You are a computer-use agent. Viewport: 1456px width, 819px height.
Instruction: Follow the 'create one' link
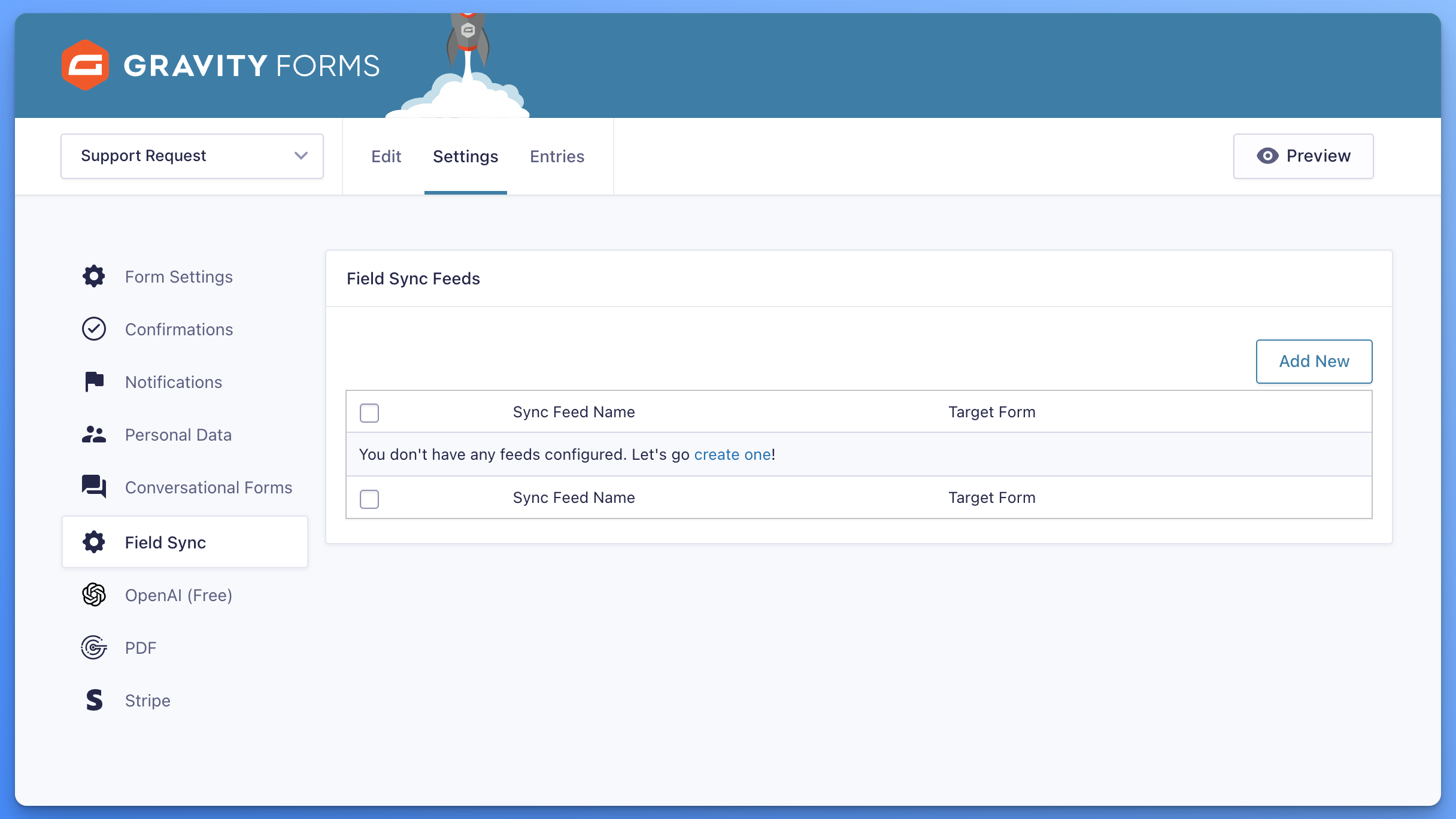[x=732, y=454]
